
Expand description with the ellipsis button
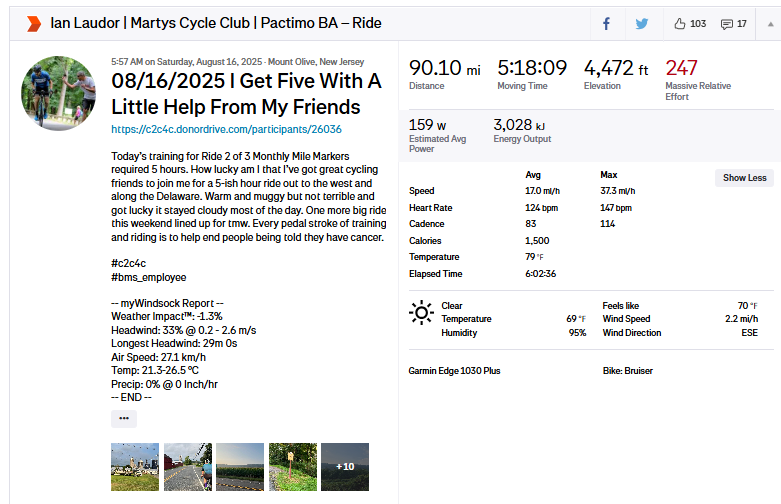(123, 419)
